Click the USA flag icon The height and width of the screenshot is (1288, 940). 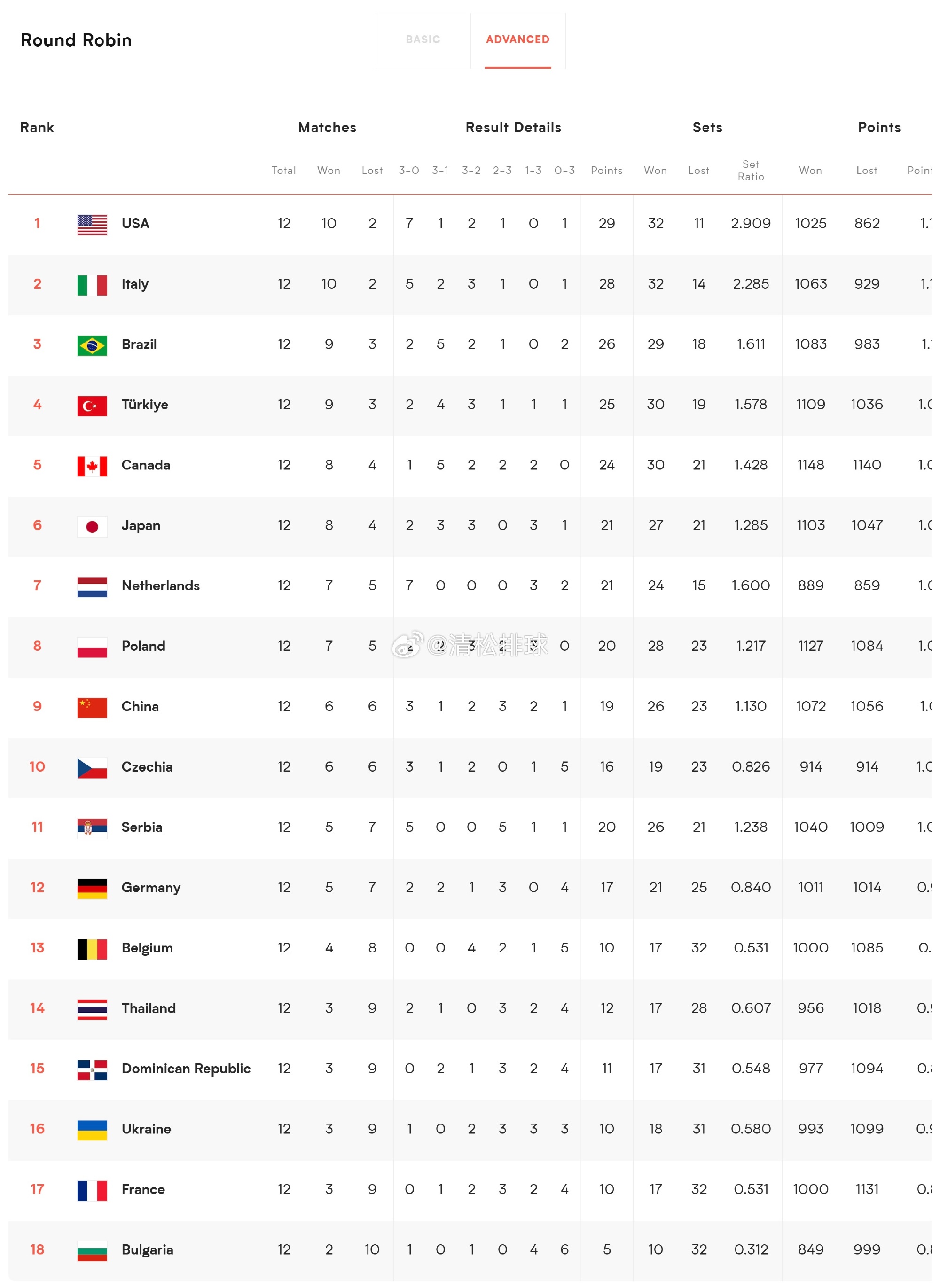[92, 225]
